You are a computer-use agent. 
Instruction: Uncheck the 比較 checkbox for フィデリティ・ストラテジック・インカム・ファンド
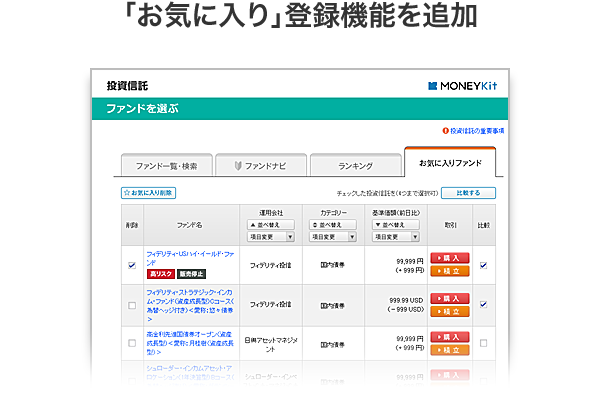[x=484, y=305]
